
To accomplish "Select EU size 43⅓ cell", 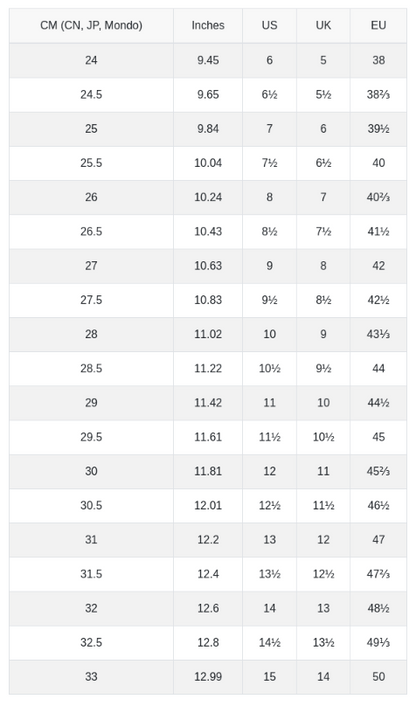I will click(x=378, y=334).
